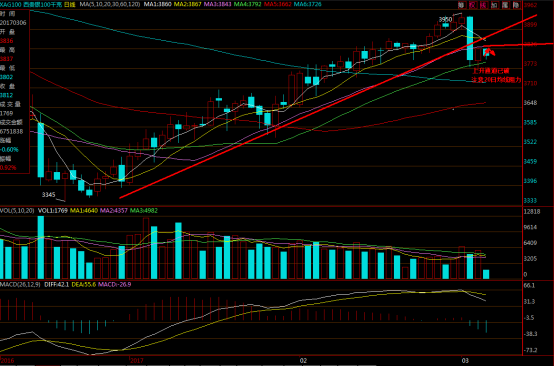Open the MACD(26,12,9) indicator parameters
This screenshot has height=366, width=554.
[20, 284]
